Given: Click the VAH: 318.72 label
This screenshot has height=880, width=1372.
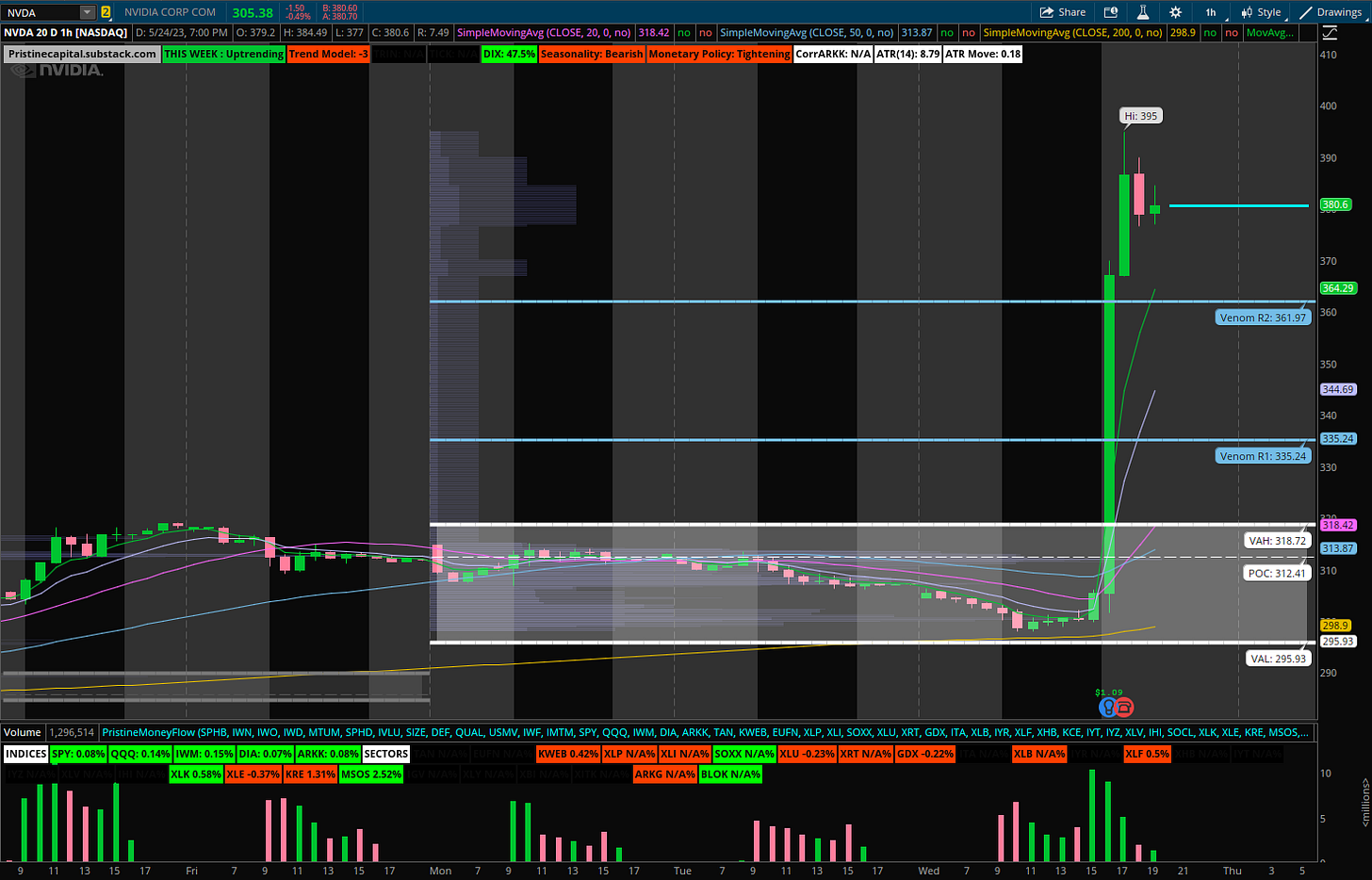Looking at the screenshot, I should coord(1277,541).
